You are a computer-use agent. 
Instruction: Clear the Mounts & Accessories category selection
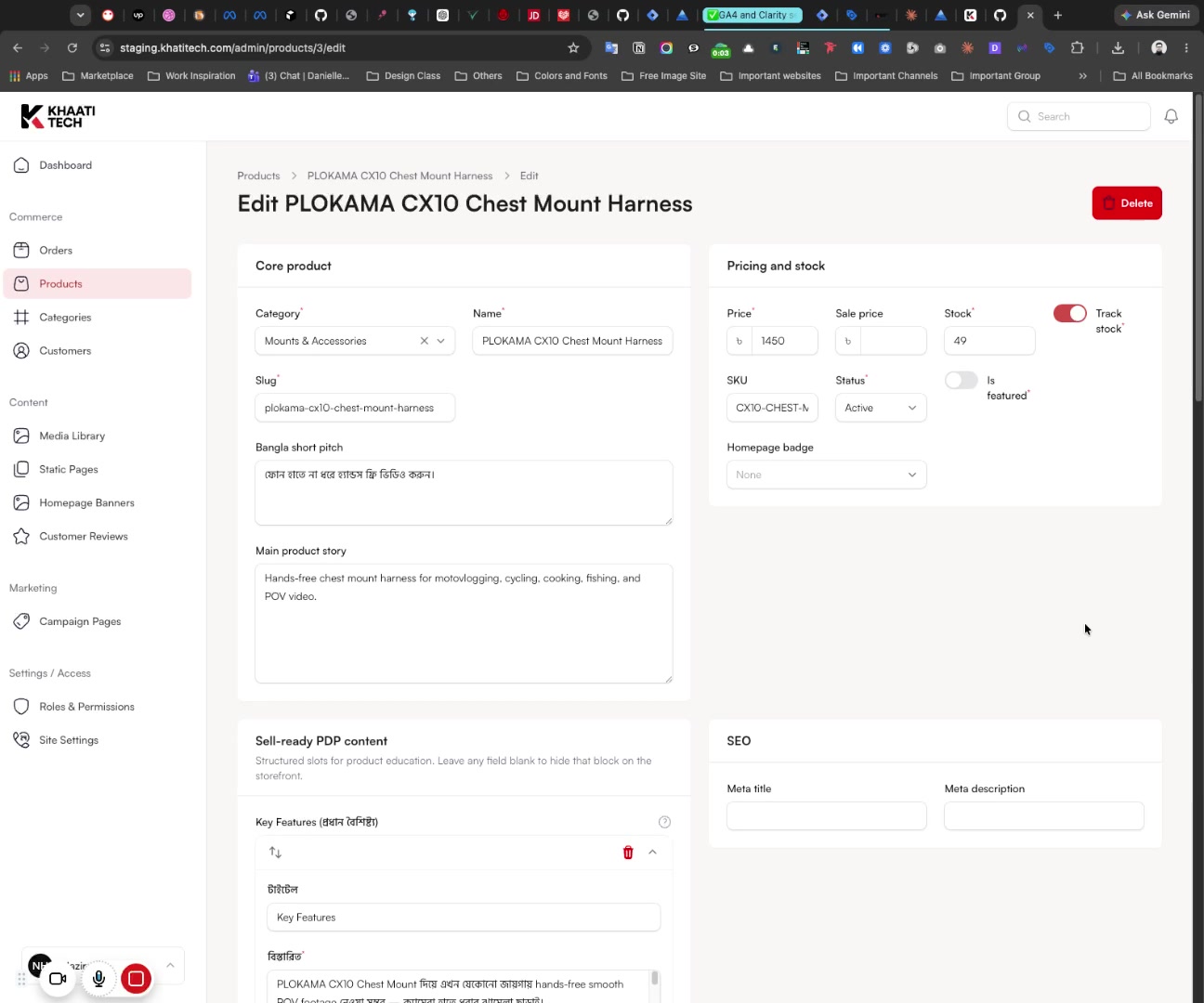424,341
